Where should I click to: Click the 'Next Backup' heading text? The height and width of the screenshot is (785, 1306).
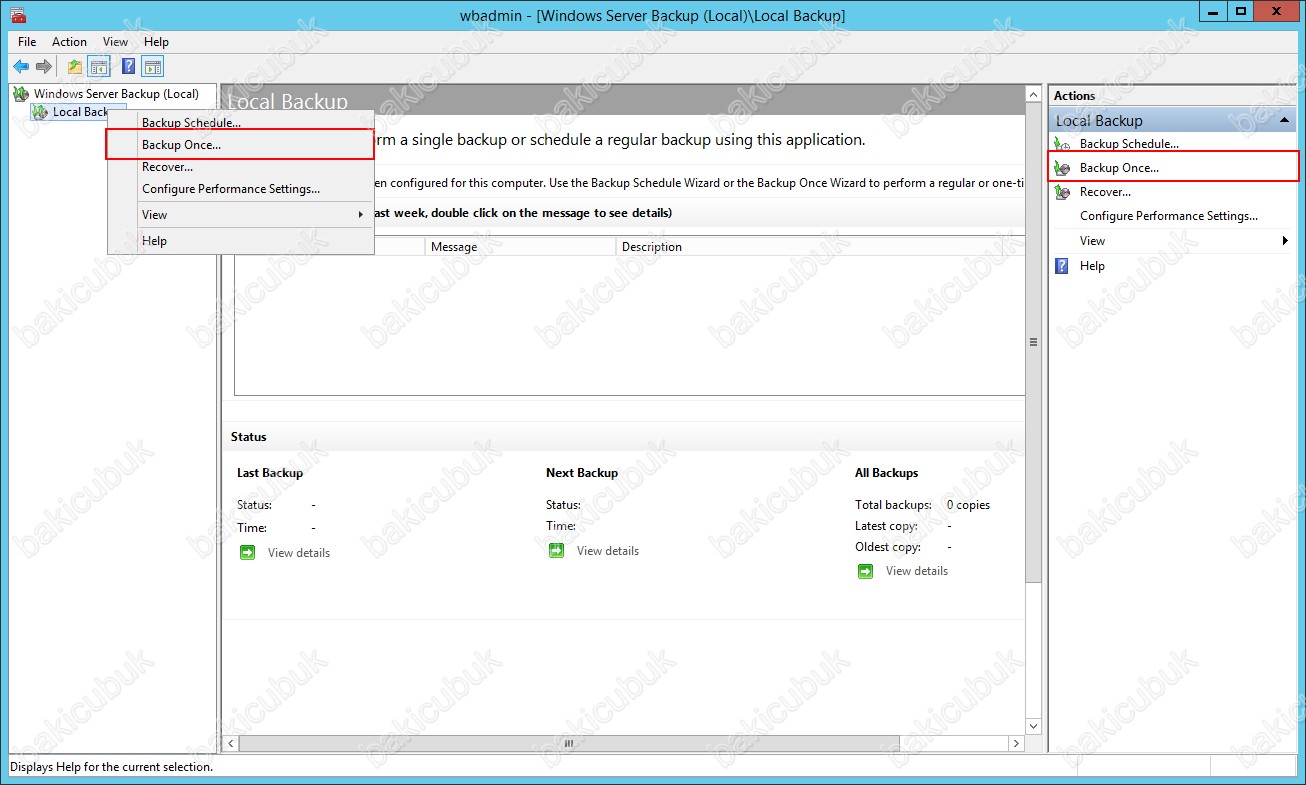click(x=582, y=473)
